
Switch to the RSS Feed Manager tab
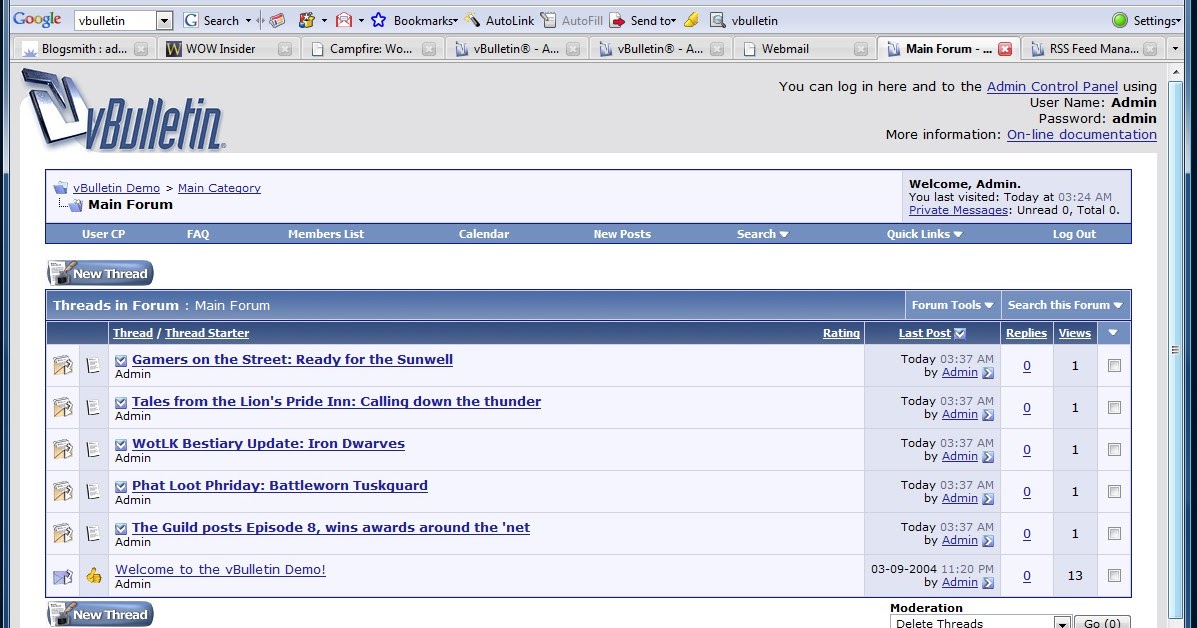1093,49
